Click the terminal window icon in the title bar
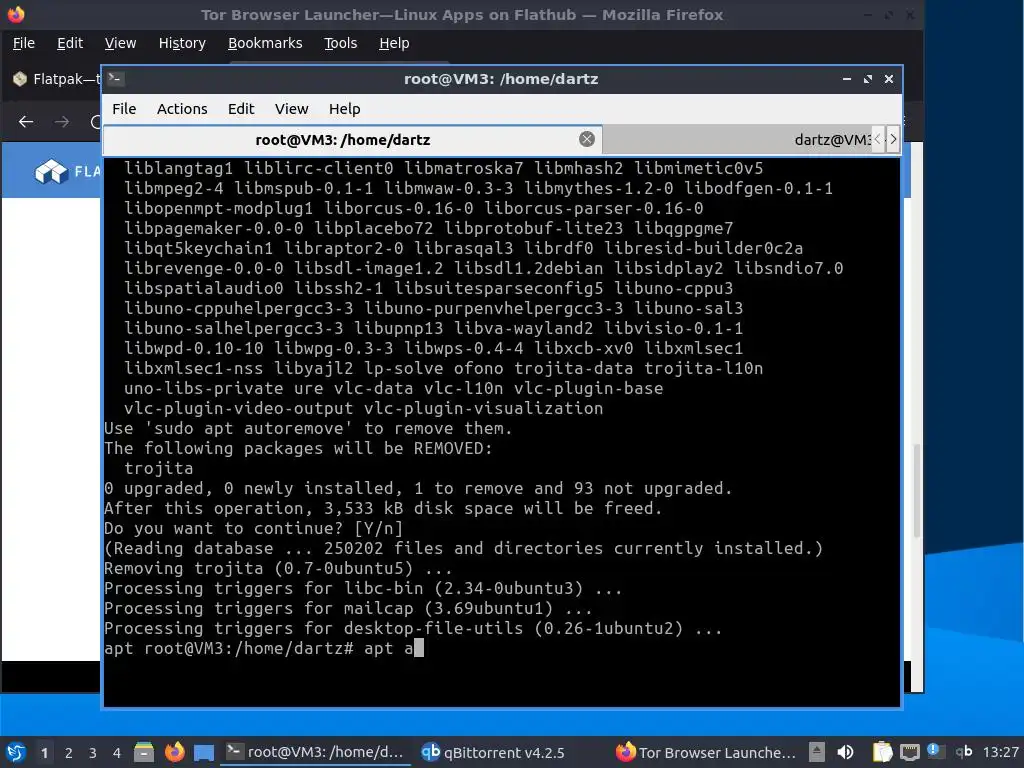Image resolution: width=1024 pixels, height=768 pixels. (x=116, y=79)
